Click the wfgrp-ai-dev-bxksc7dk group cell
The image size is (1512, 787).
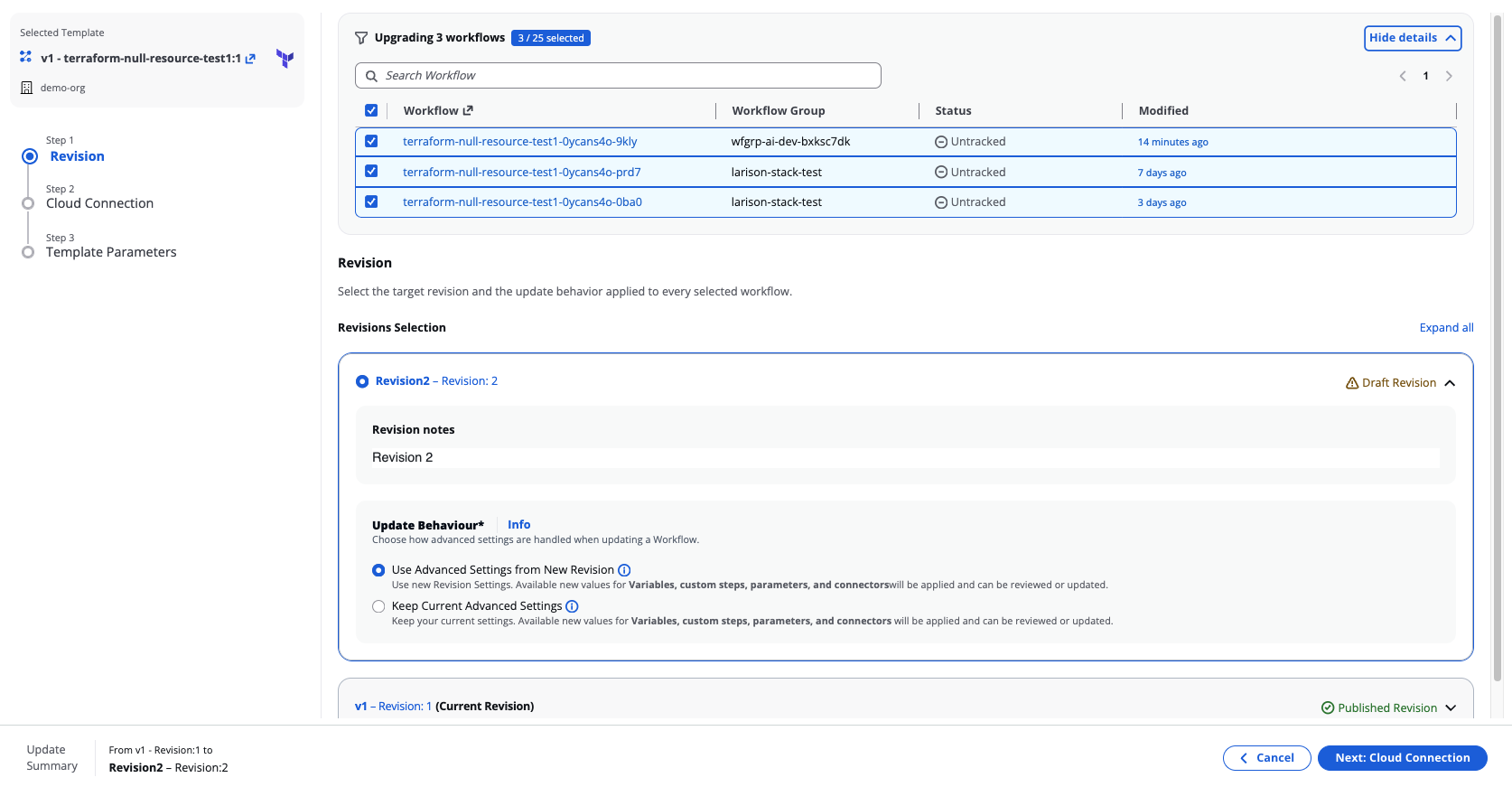(x=790, y=142)
